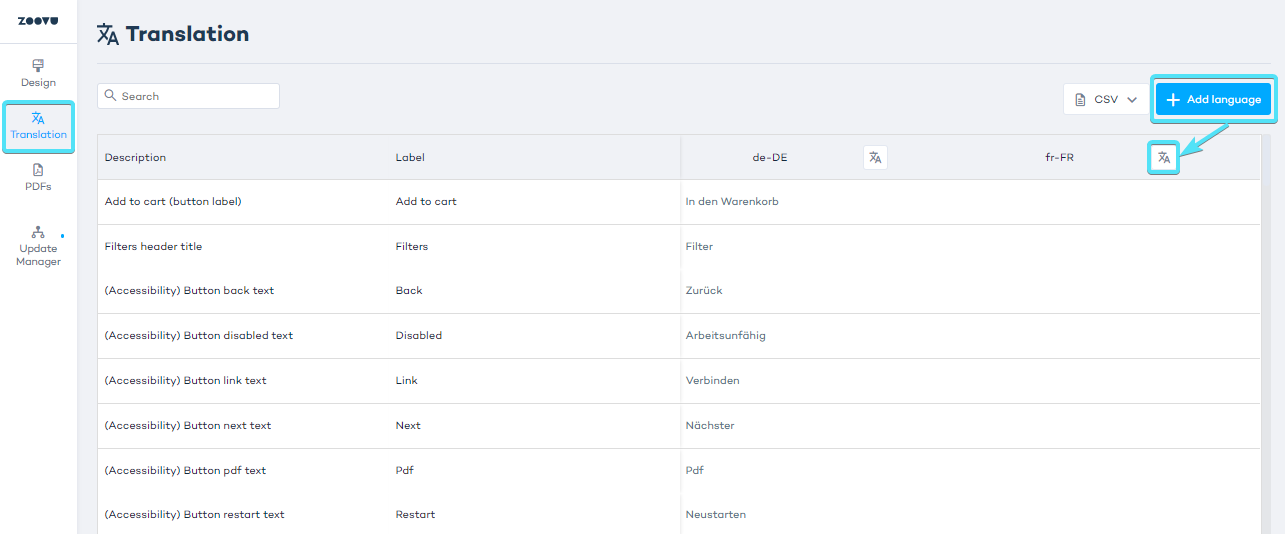Click in the Search input field
The height and width of the screenshot is (534, 1285).
pos(195,96)
